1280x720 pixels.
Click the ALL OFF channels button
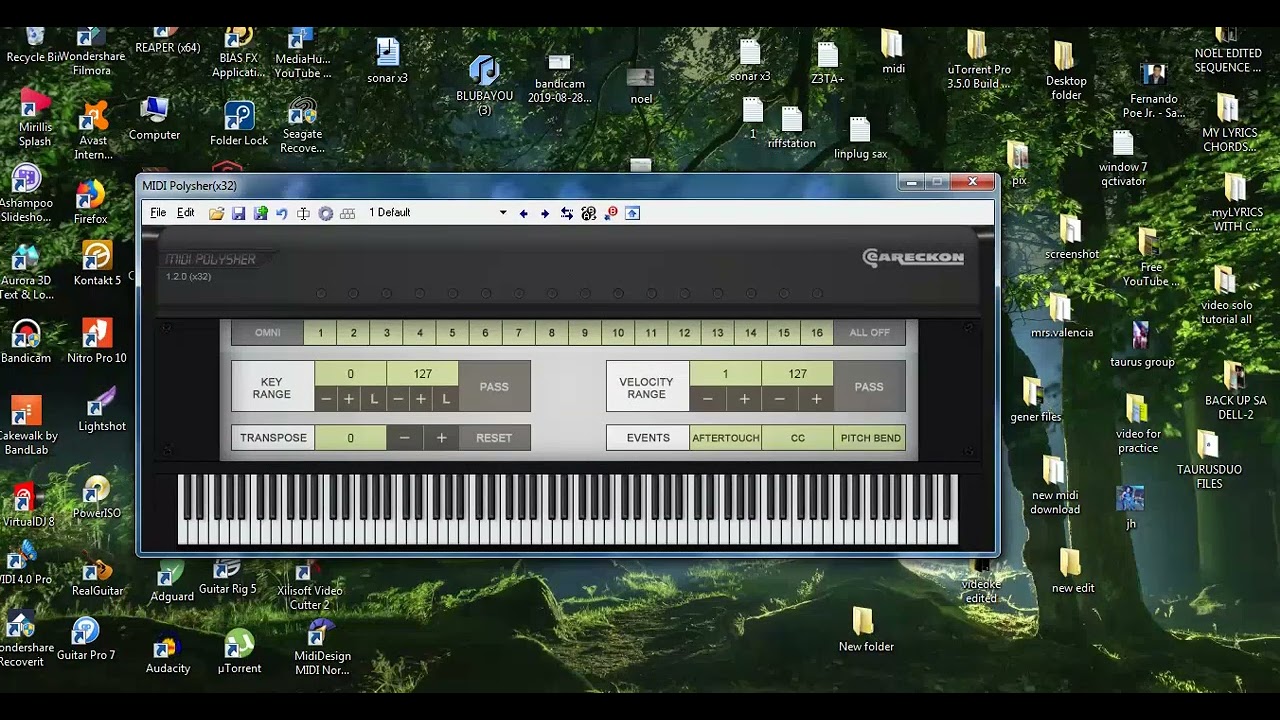coord(869,333)
